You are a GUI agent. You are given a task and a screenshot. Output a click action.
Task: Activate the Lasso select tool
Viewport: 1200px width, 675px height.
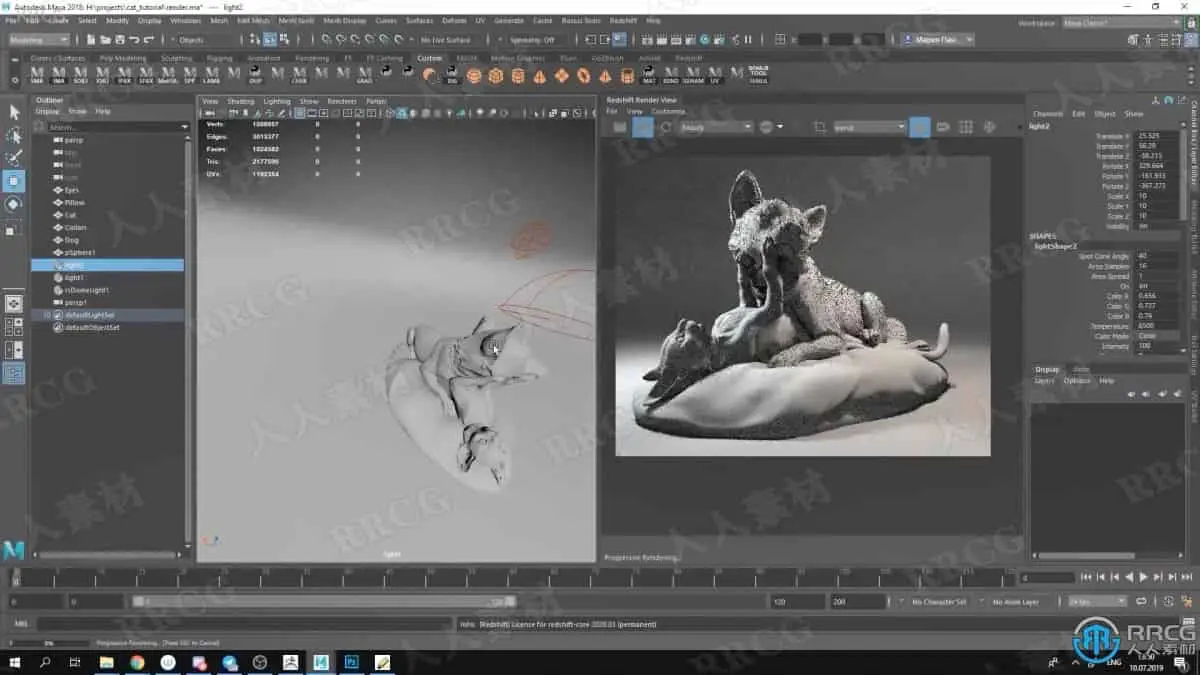14,135
